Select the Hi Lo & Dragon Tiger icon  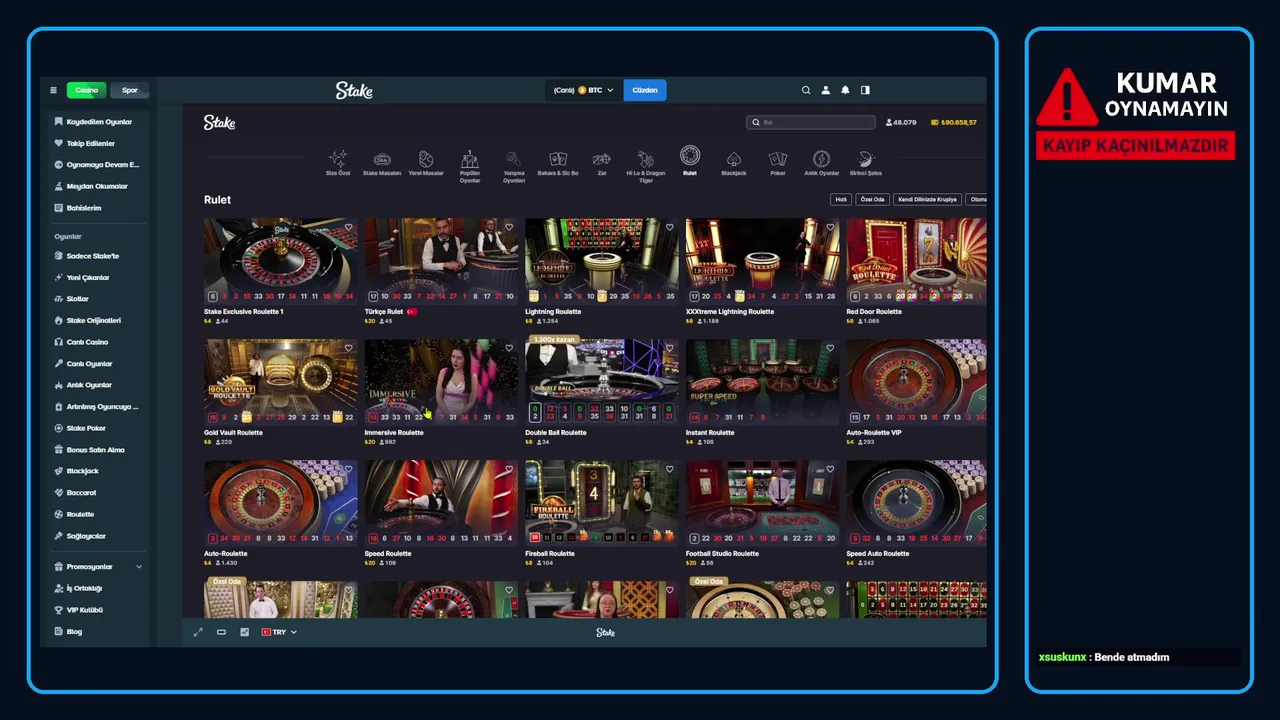click(646, 158)
